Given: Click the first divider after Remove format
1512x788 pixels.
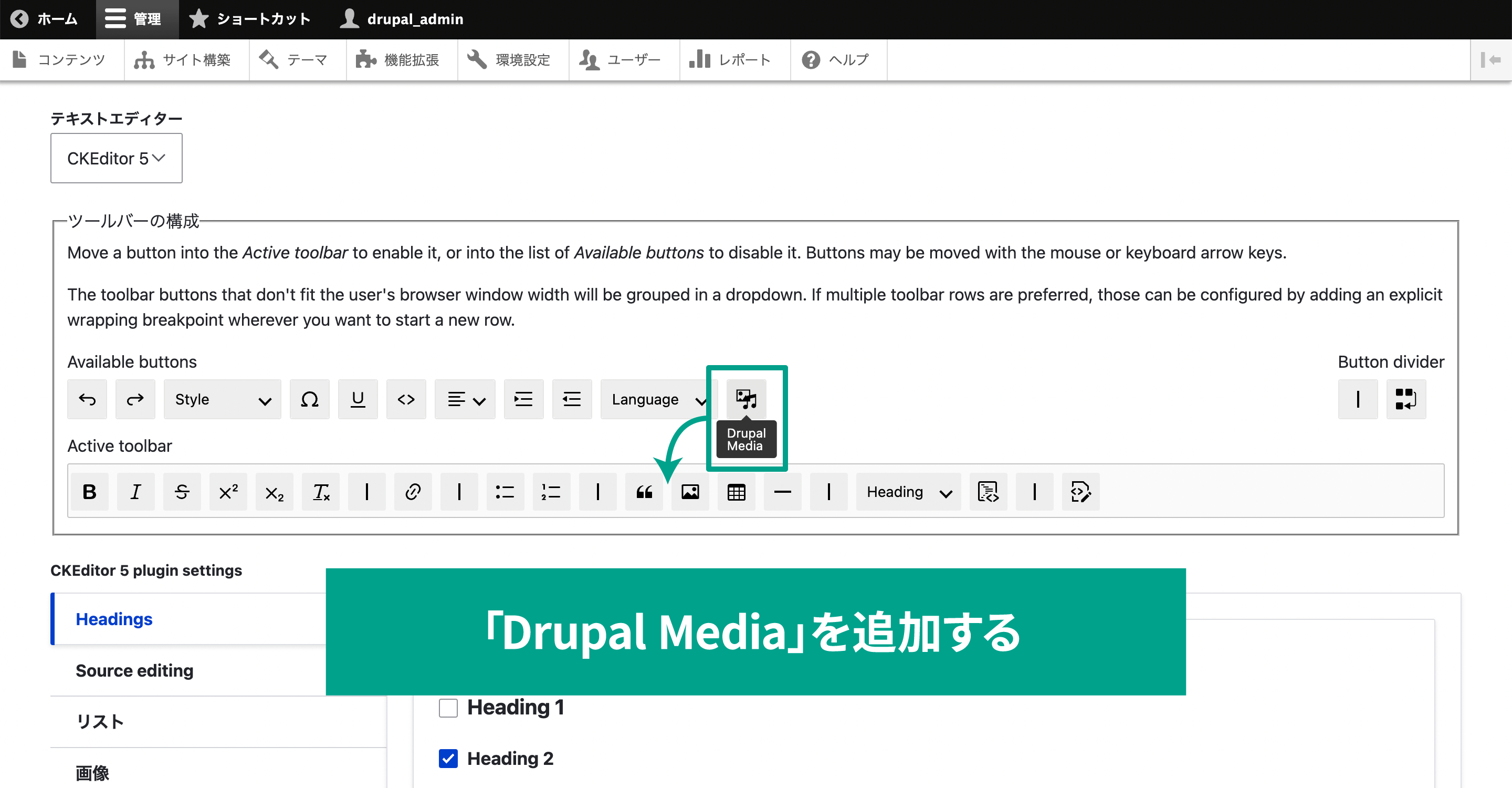Looking at the screenshot, I should pos(366,492).
